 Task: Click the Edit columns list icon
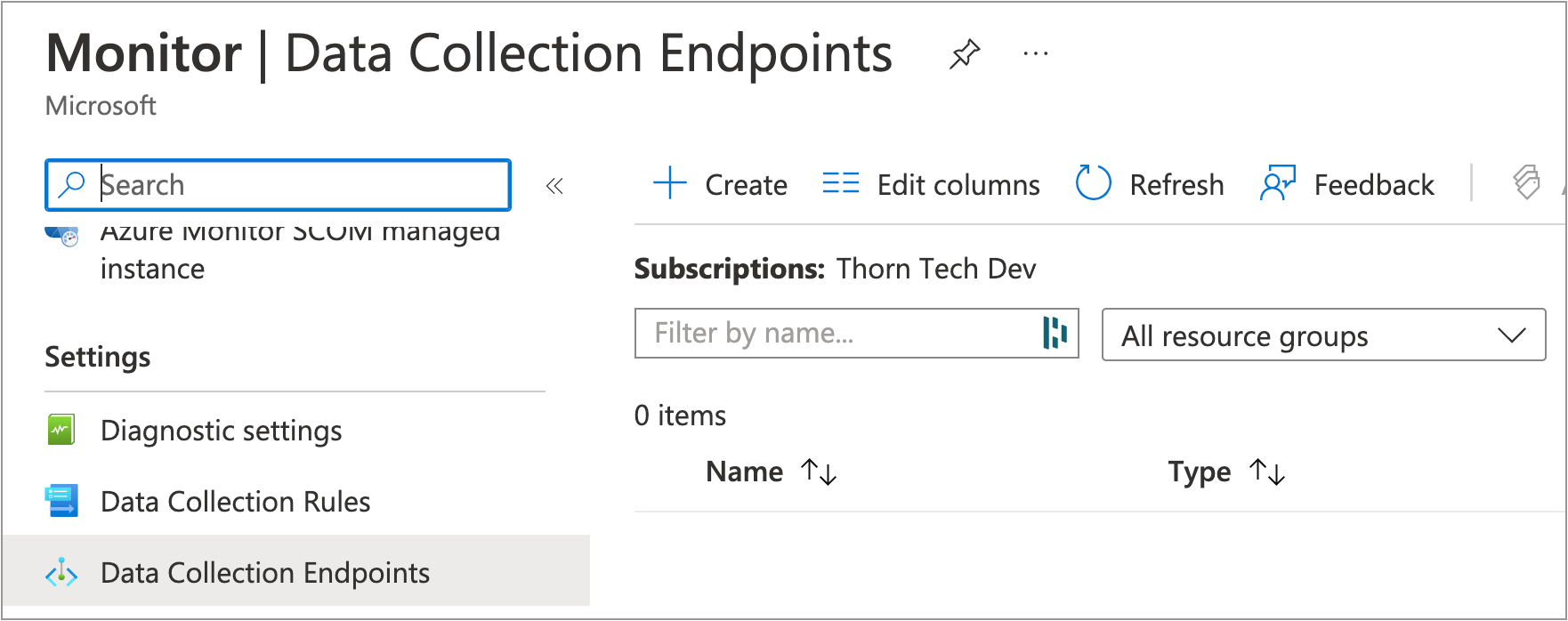[841, 184]
